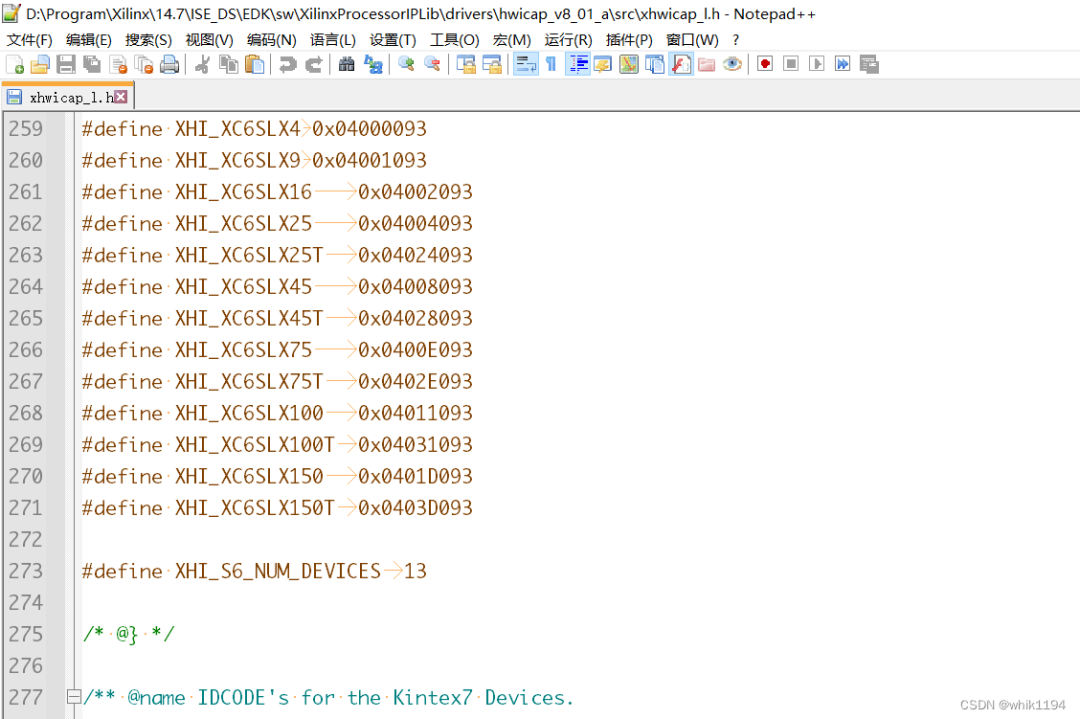Toggle the Word wrap toolbar button
This screenshot has width=1080, height=719.
click(x=526, y=65)
